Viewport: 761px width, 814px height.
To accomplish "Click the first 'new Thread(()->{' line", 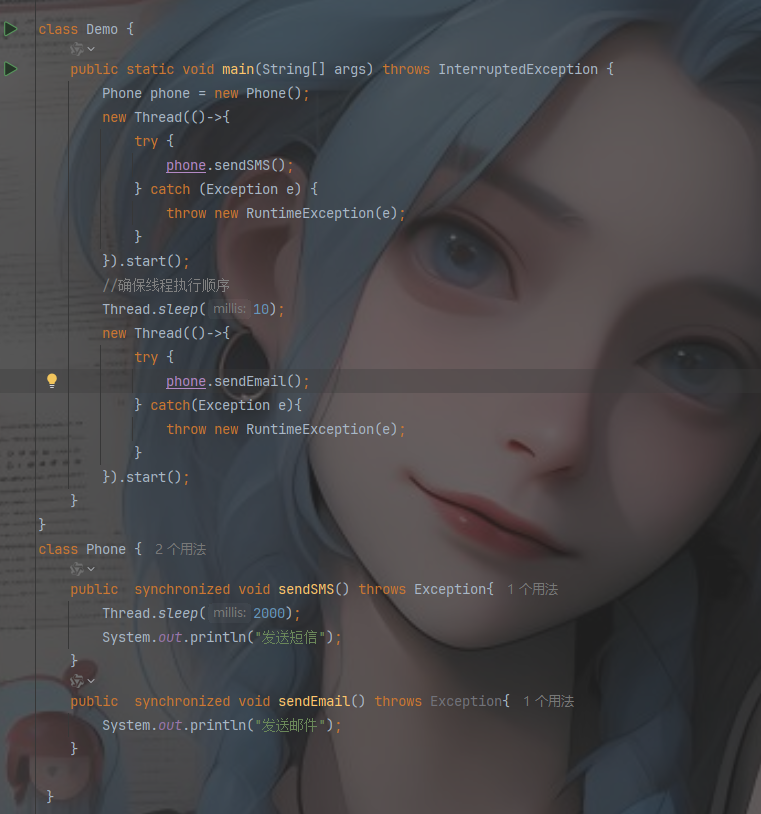I will [x=166, y=117].
